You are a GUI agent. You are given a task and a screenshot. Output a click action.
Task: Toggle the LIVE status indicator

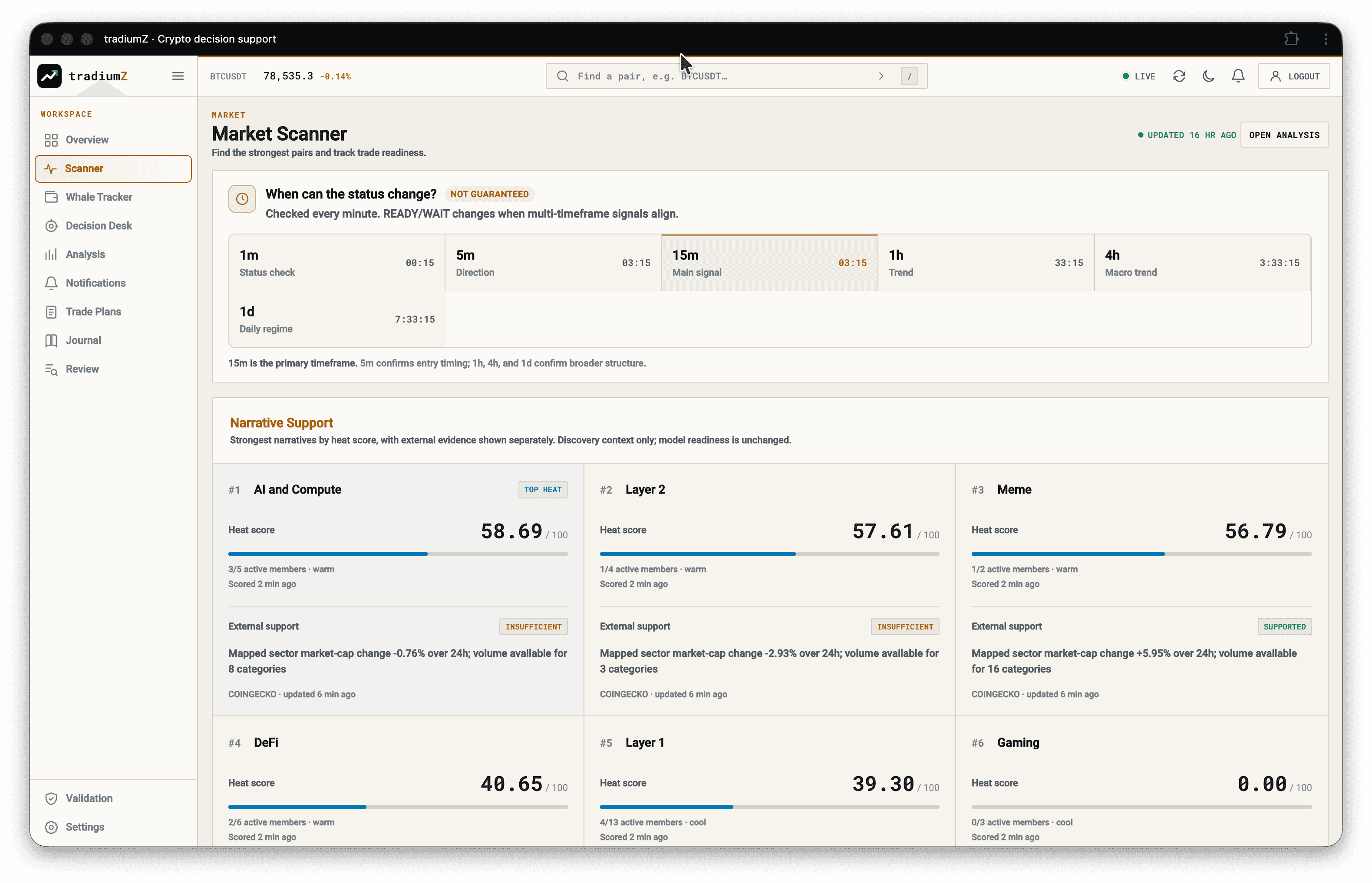pos(1139,76)
